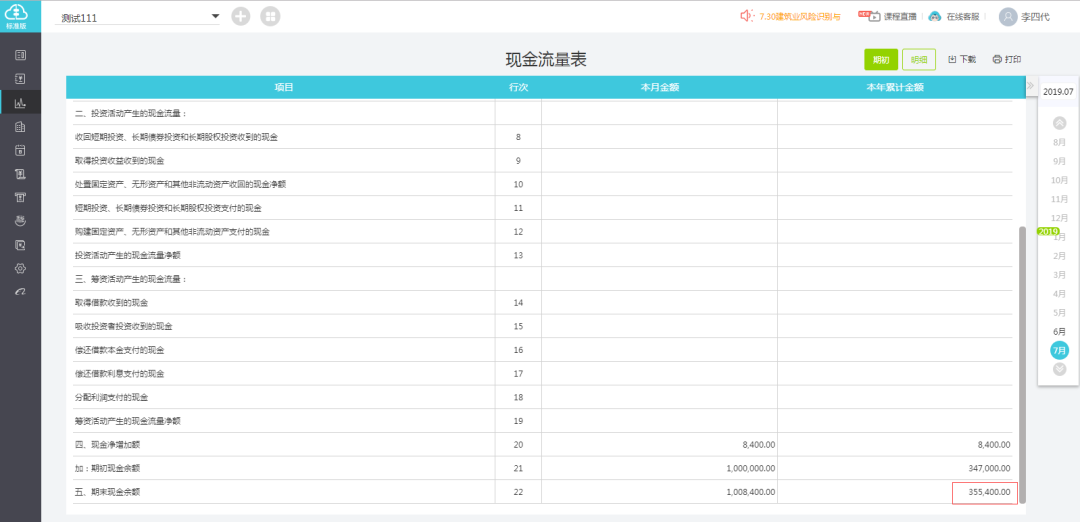
Task: Click the vertical scrollbar of the table
Action: (1022, 360)
